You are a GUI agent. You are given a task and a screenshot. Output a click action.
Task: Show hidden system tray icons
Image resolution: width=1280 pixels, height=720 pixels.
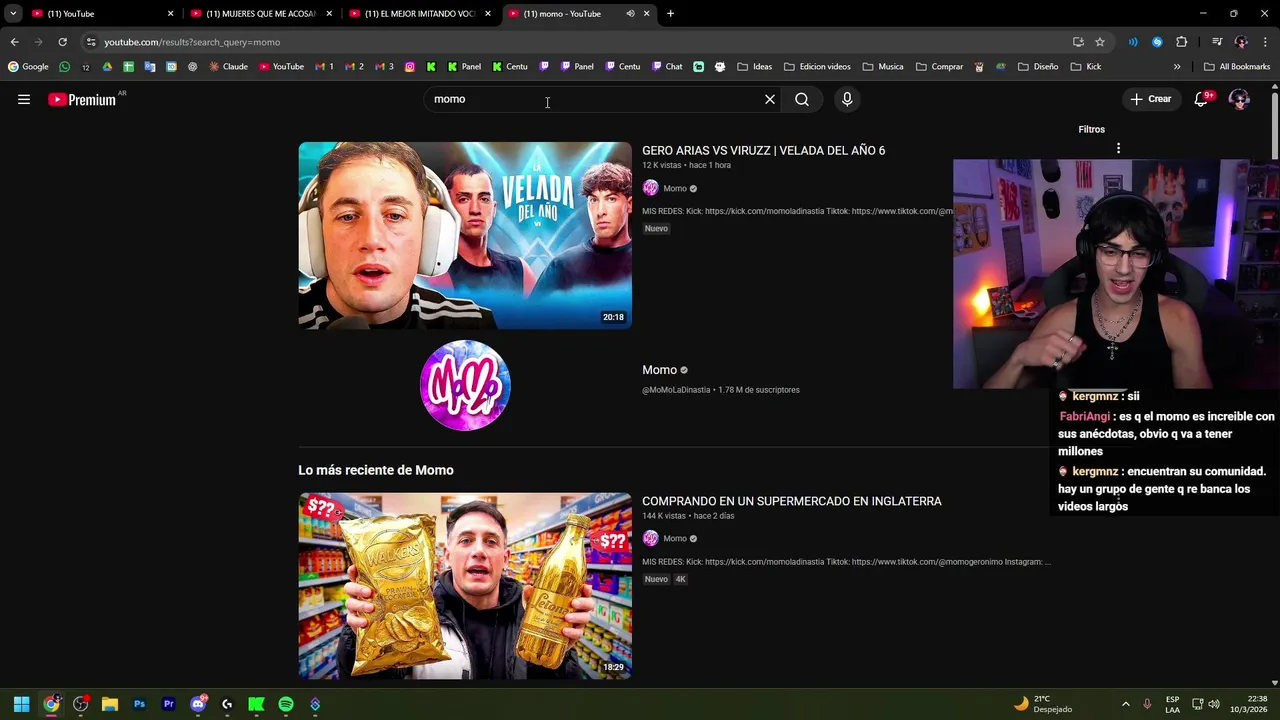point(1125,704)
